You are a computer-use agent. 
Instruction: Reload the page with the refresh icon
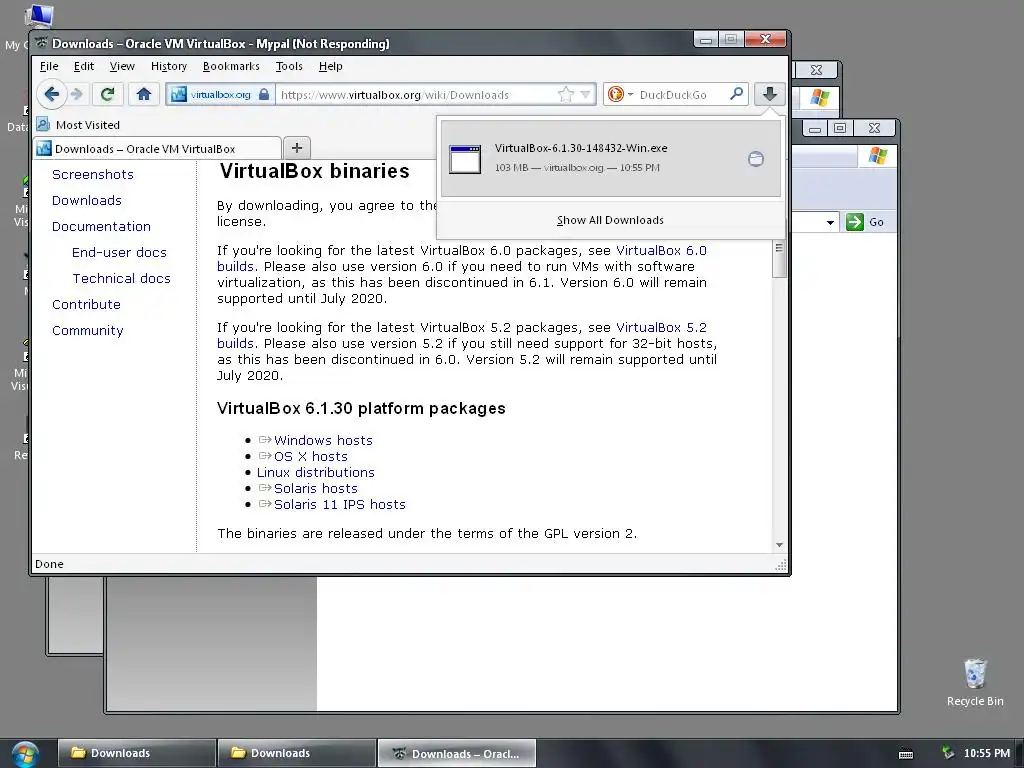coord(108,95)
